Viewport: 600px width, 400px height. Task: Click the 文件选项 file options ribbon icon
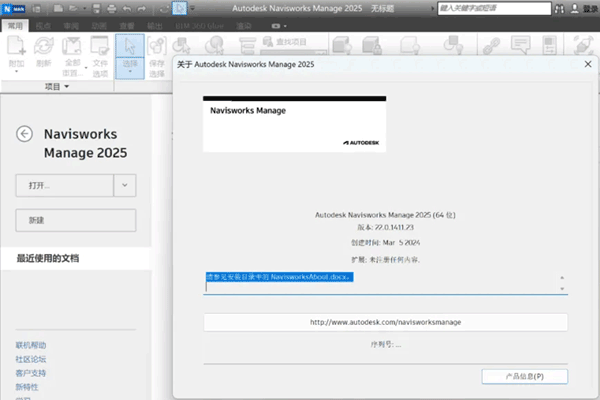click(100, 45)
